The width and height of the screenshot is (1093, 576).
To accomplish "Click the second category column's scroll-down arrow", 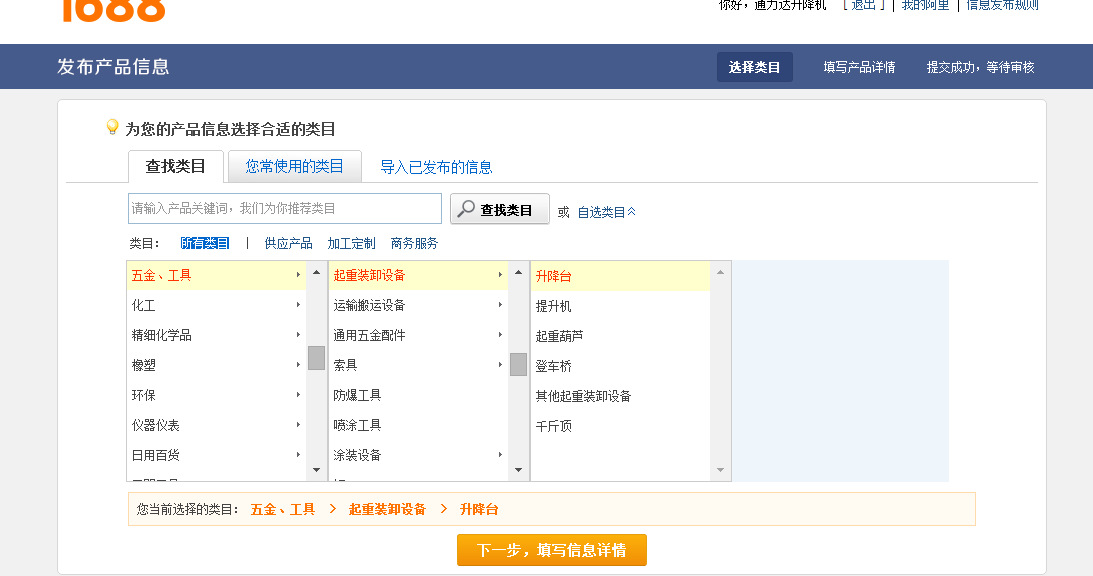I will pyautogui.click(x=518, y=469).
